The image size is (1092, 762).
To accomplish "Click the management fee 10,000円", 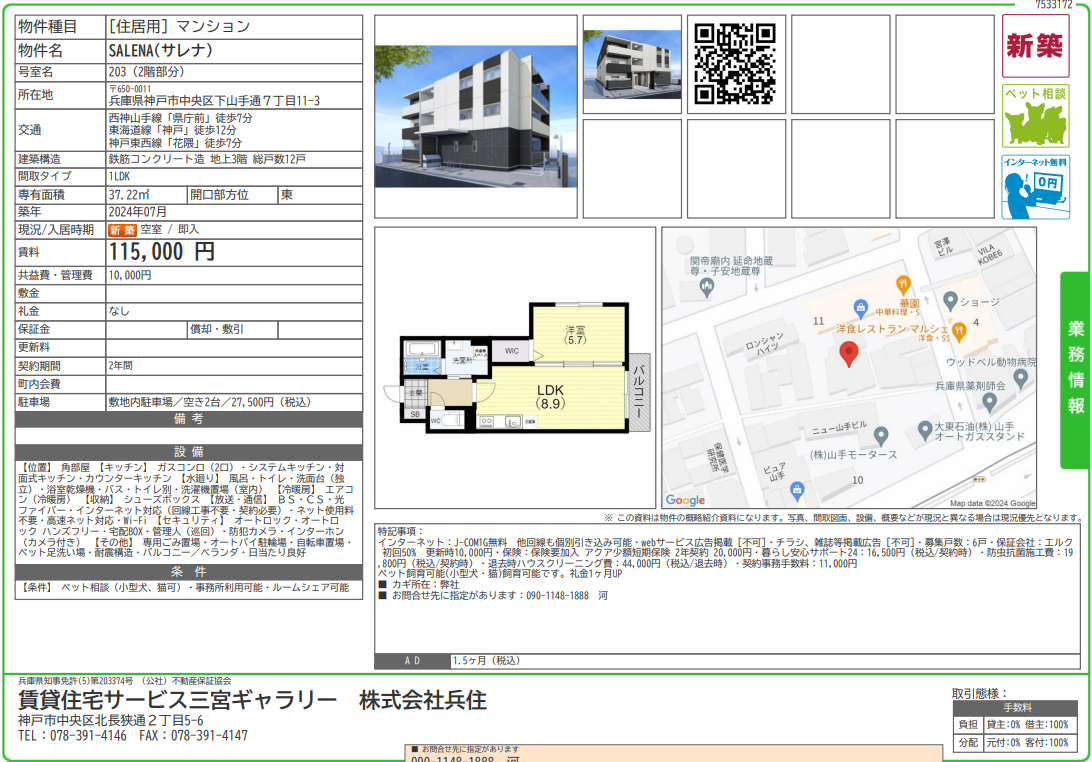I will pyautogui.click(x=130, y=275).
